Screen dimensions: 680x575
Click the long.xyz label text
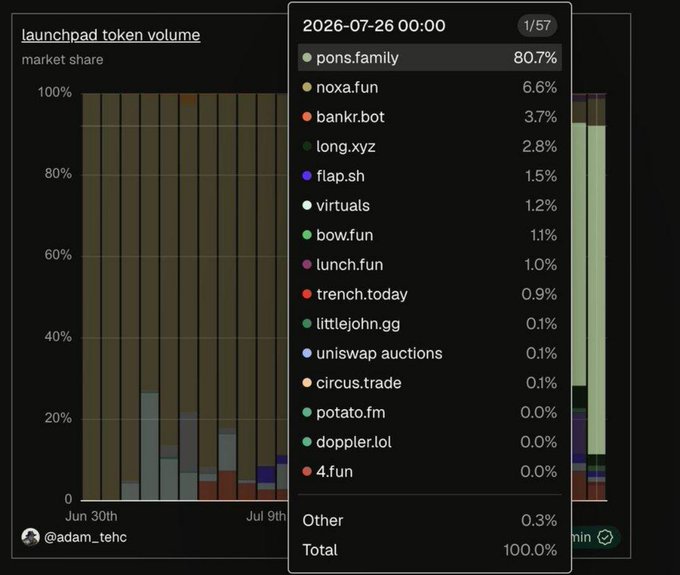tap(346, 147)
